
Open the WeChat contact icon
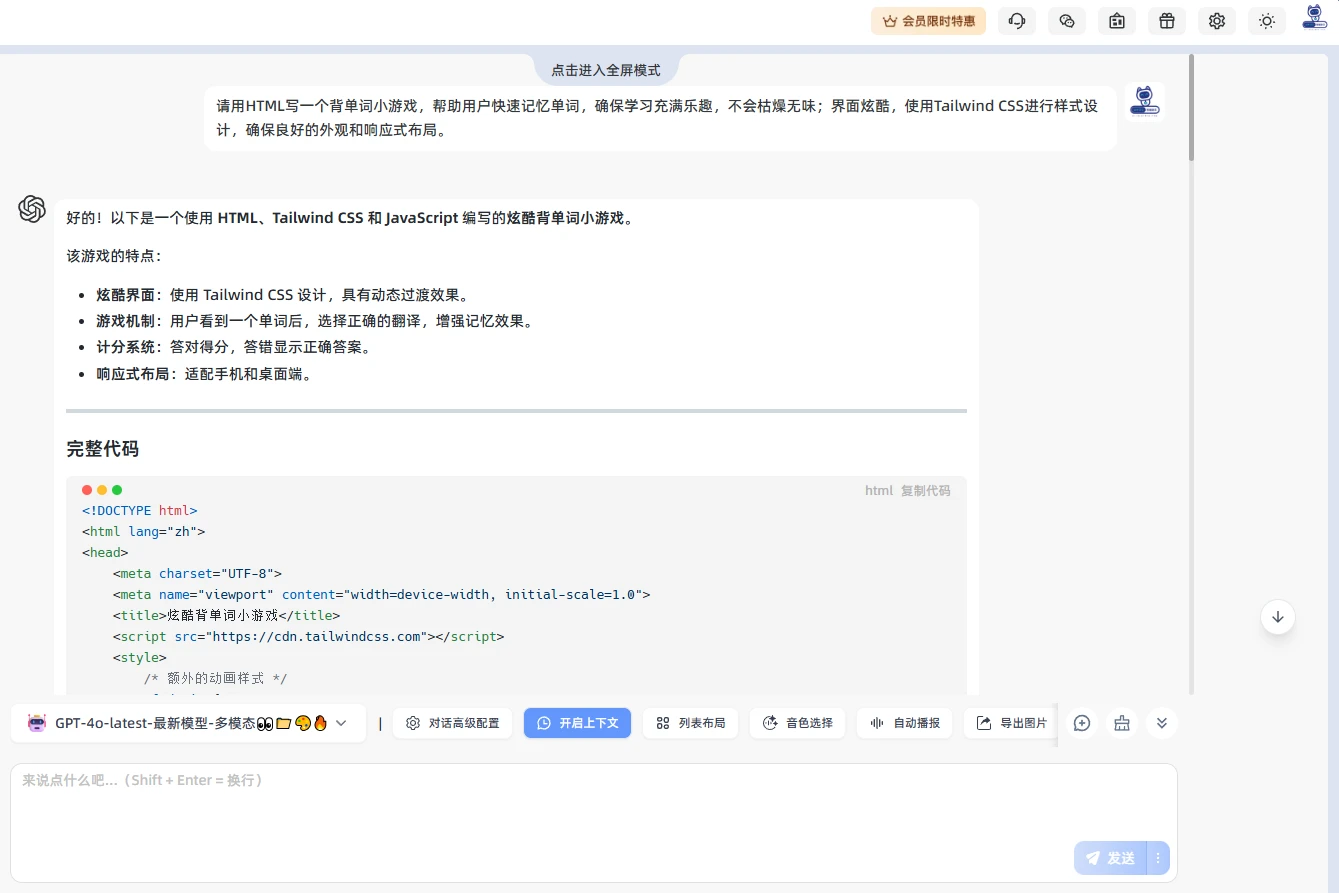tap(1067, 21)
